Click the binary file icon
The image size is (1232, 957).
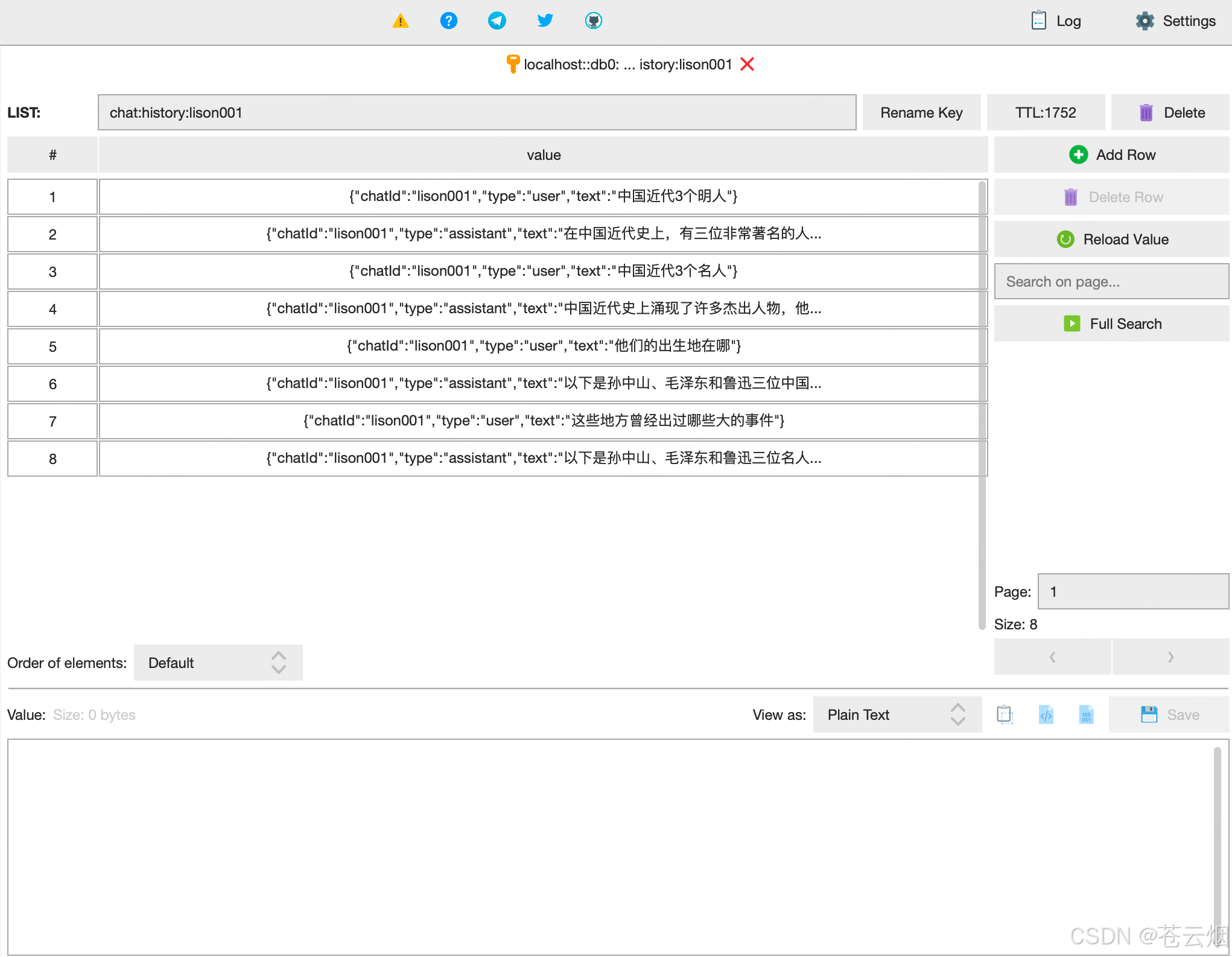point(1086,714)
